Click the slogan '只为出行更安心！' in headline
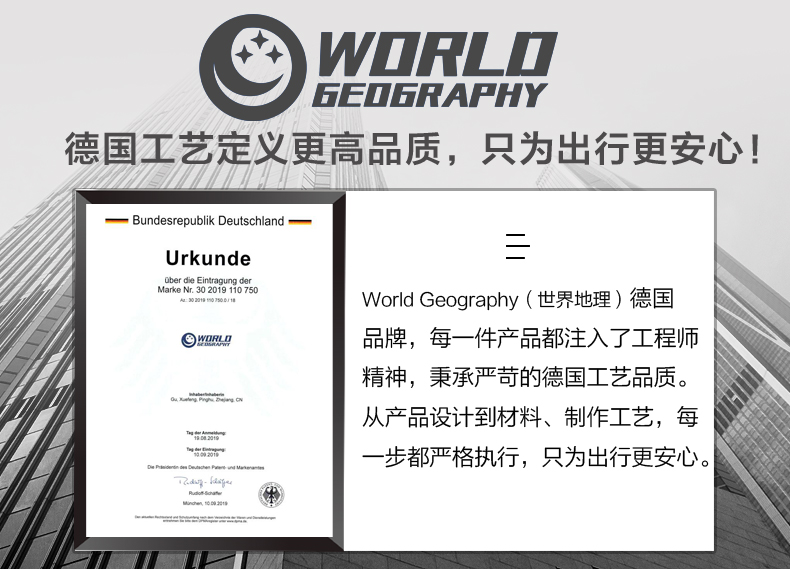 pos(621,149)
